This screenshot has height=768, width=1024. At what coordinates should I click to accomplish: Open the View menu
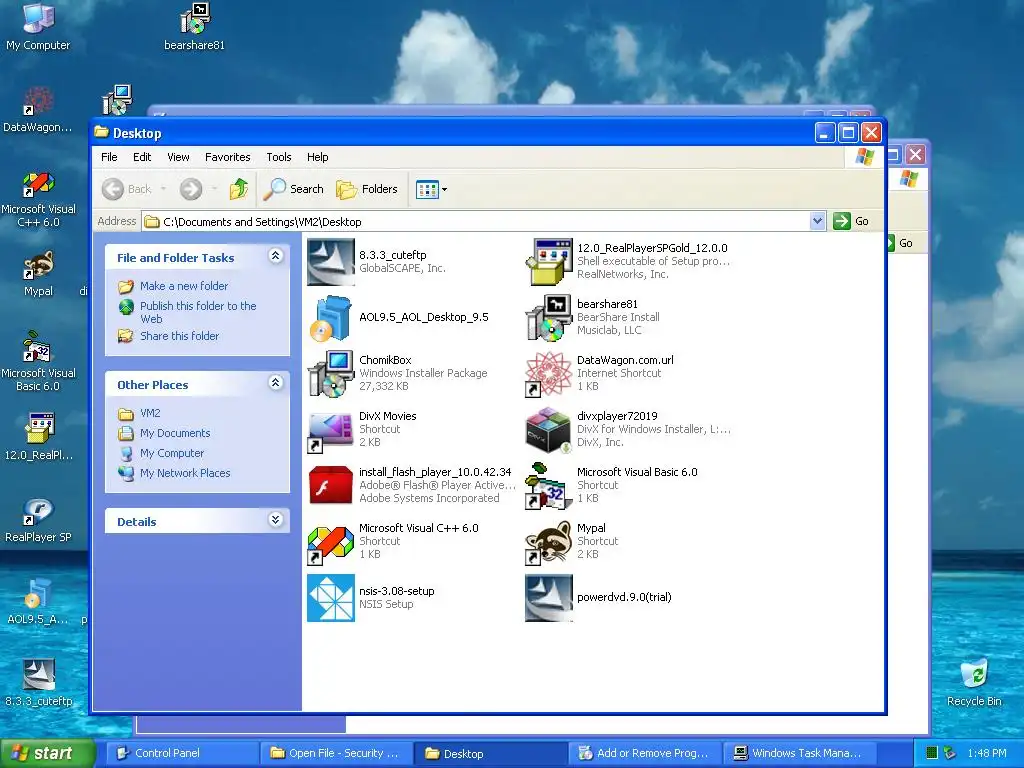pos(178,157)
